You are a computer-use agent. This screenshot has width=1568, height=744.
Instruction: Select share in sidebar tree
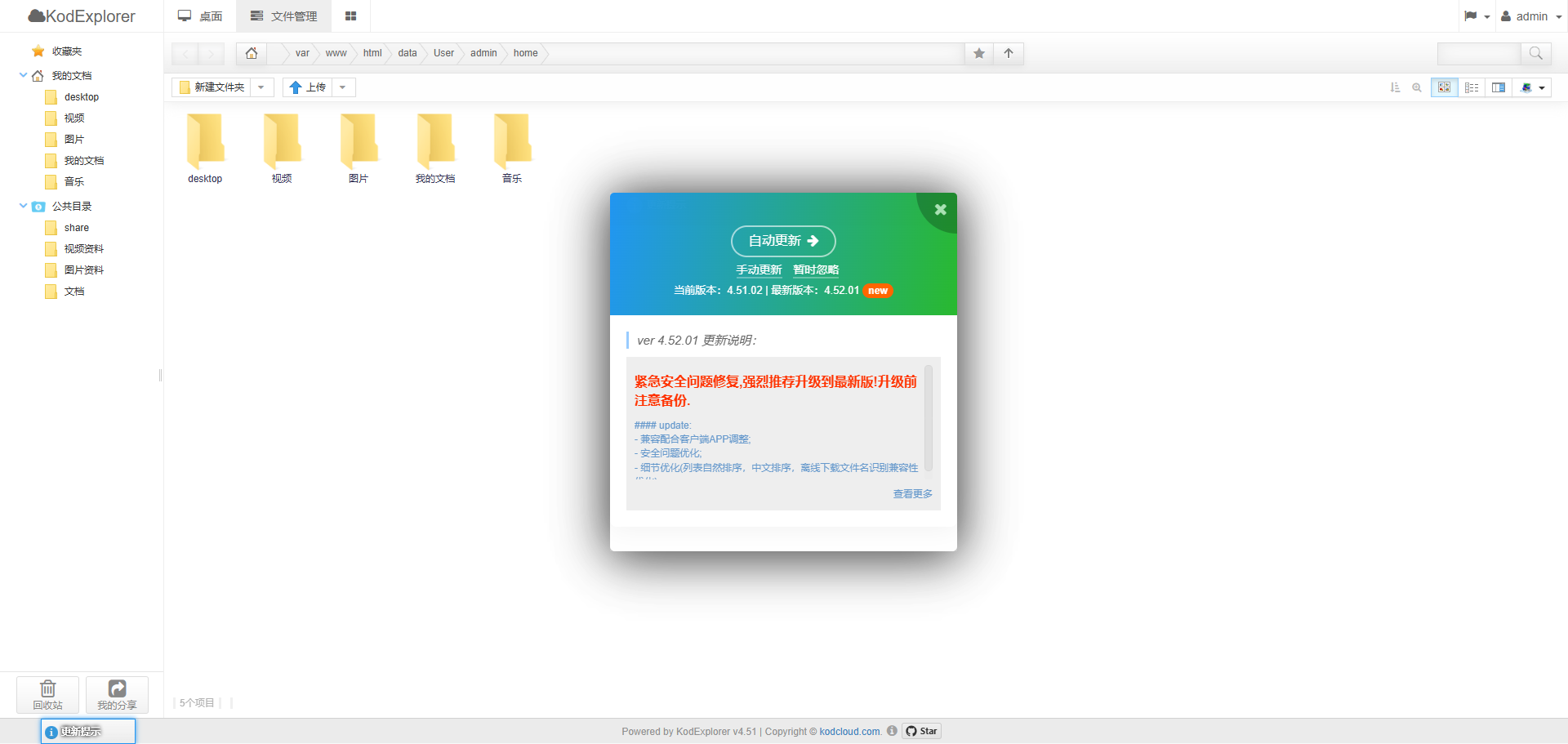pyautogui.click(x=77, y=228)
